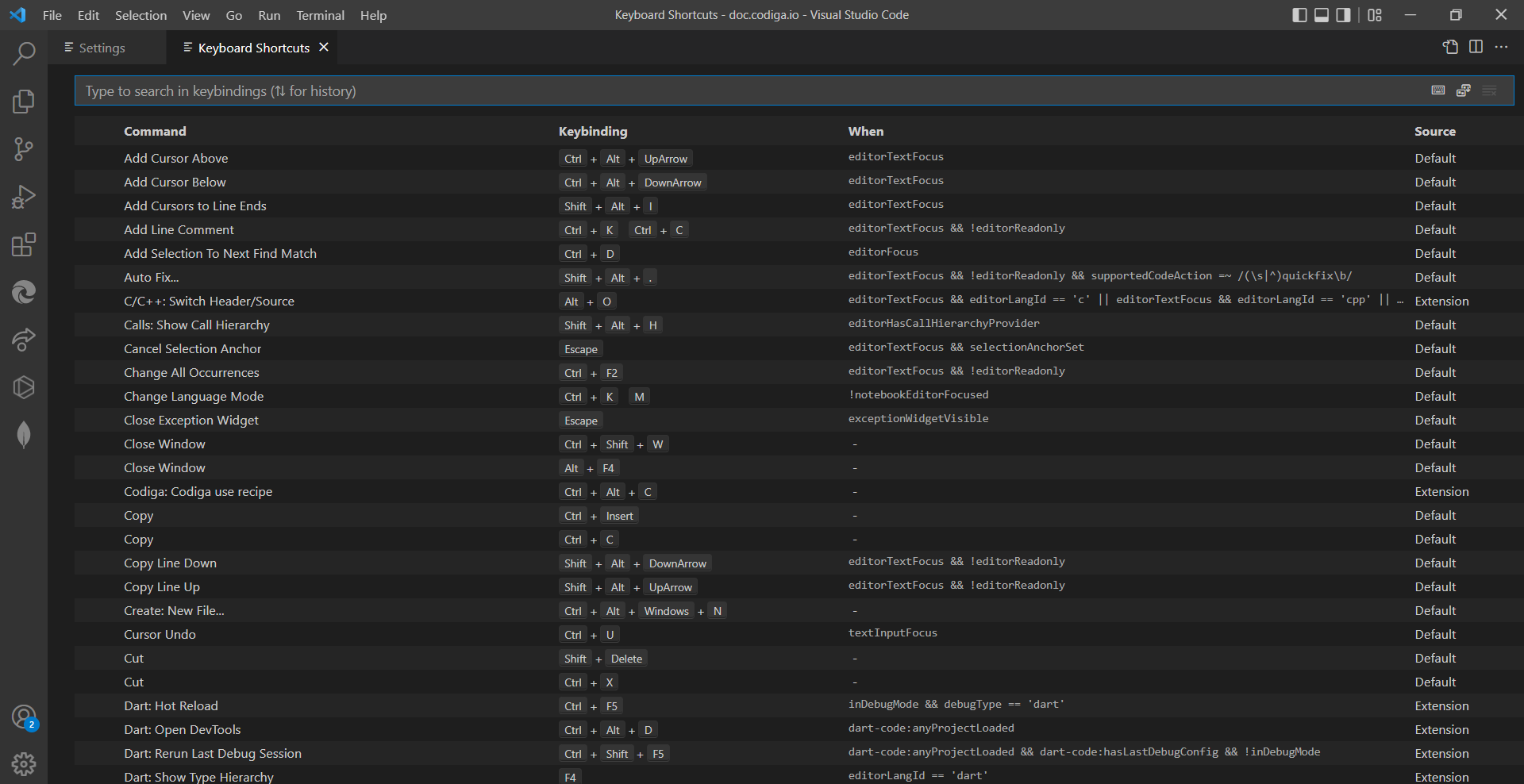This screenshot has width=1524, height=784.
Task: Click Alt+F4 keybinding for Close Window
Action: (589, 468)
